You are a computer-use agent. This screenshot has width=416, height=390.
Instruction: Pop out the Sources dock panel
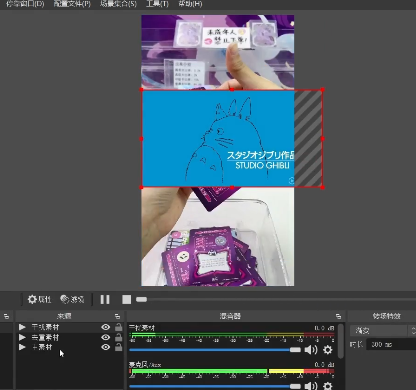pos(117,316)
